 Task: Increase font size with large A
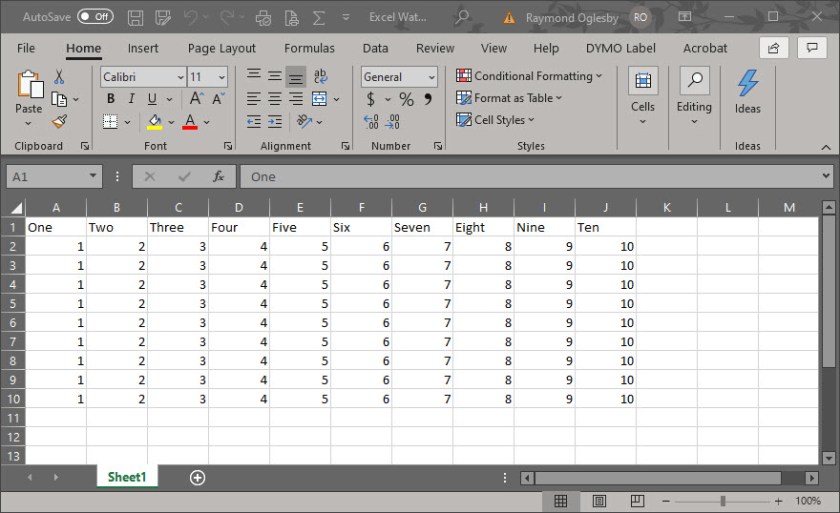[x=196, y=99]
